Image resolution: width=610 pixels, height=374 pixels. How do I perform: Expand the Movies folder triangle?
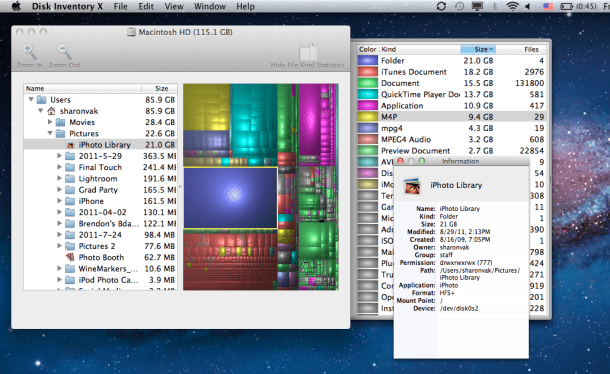pyautogui.click(x=50, y=122)
